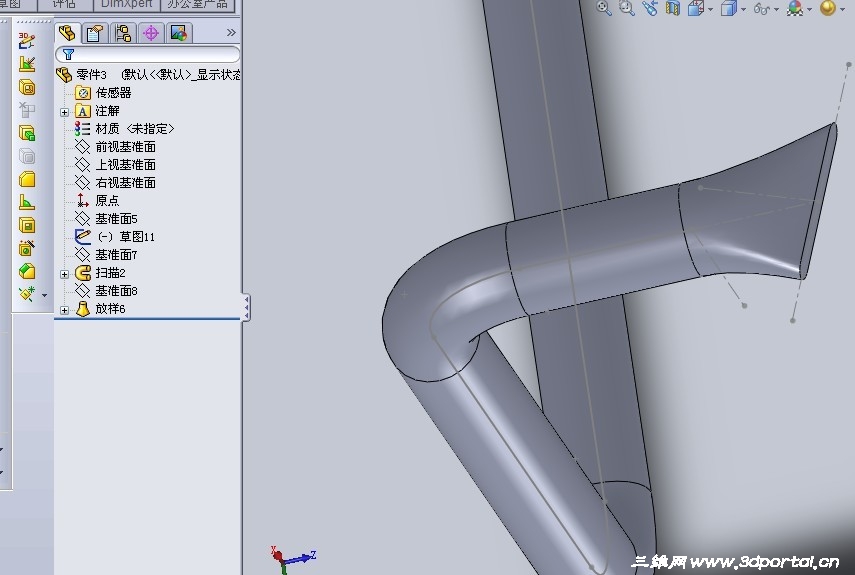Open the Apply Scene dropdown arrow

point(842,9)
